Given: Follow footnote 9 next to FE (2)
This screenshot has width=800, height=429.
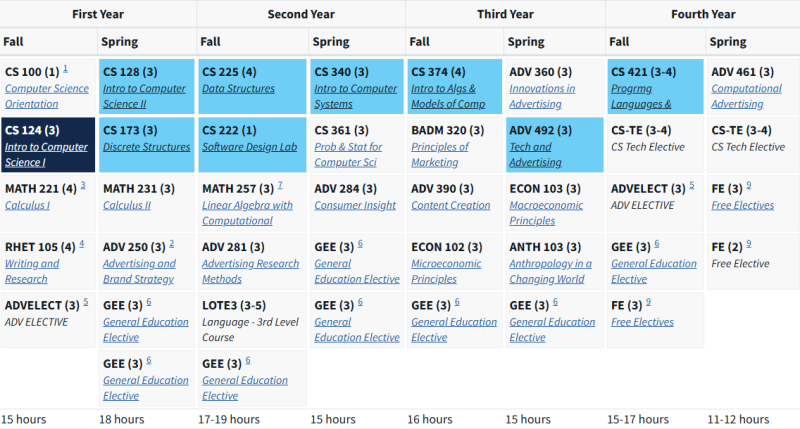Looking at the screenshot, I should point(748,243).
